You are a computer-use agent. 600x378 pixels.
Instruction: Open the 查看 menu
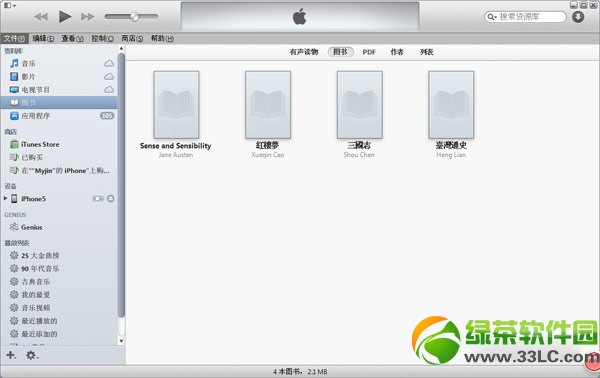[72, 38]
